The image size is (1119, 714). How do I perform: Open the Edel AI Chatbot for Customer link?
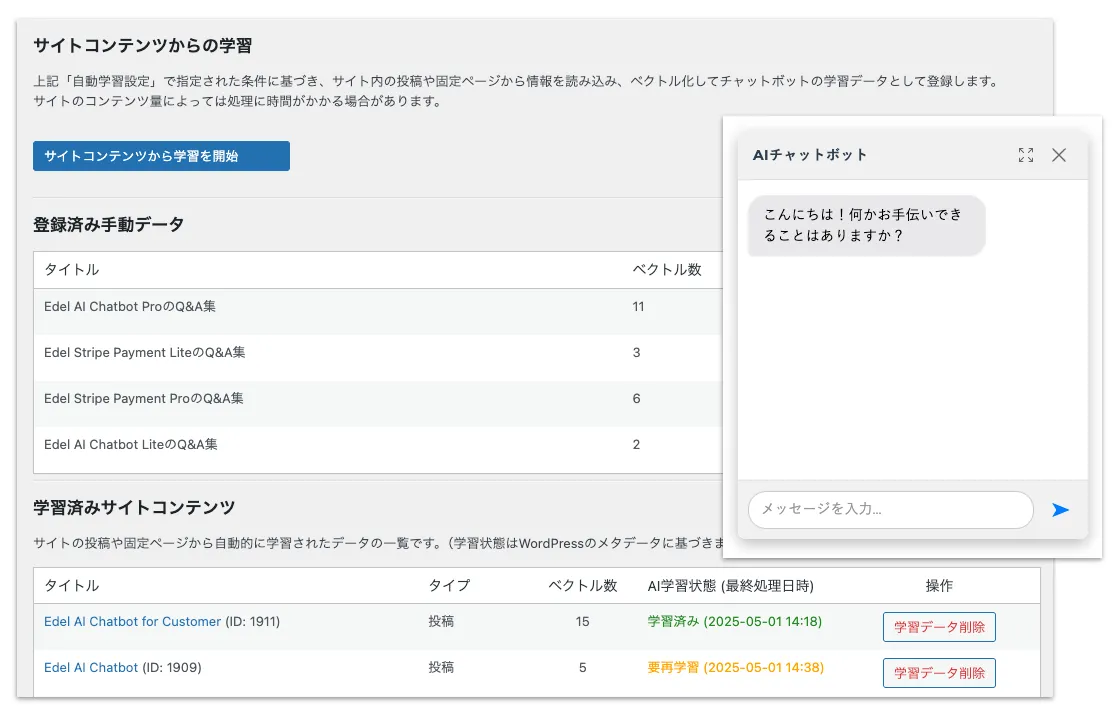pyautogui.click(x=133, y=621)
